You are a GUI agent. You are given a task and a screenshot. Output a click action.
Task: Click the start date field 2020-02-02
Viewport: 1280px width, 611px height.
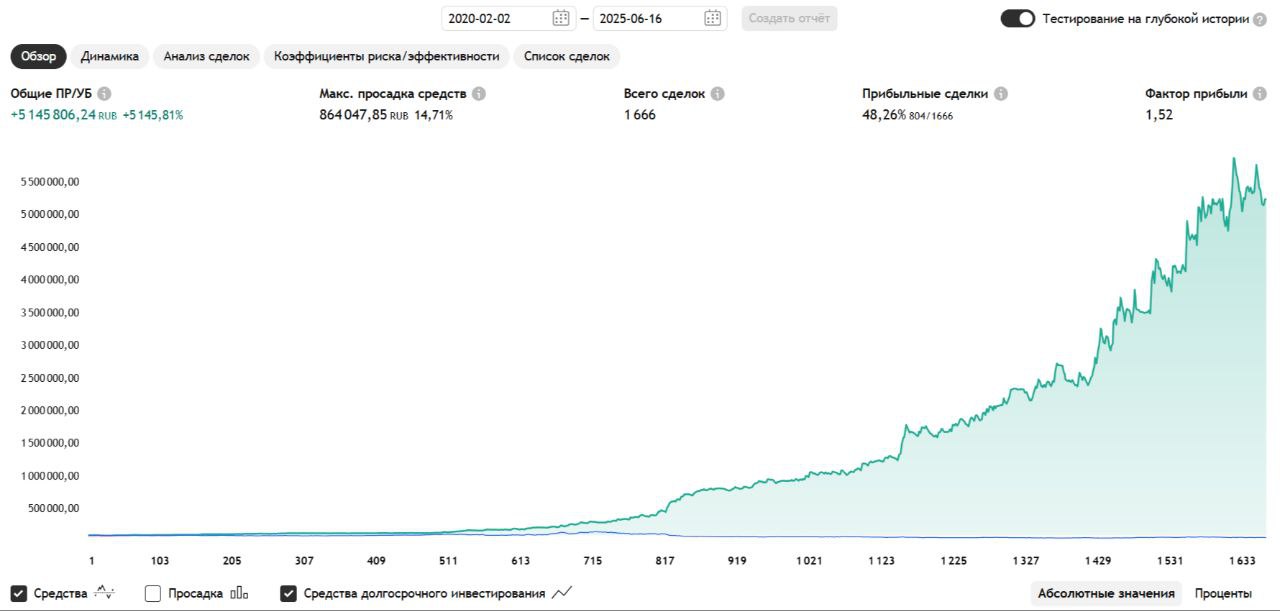tap(496, 18)
